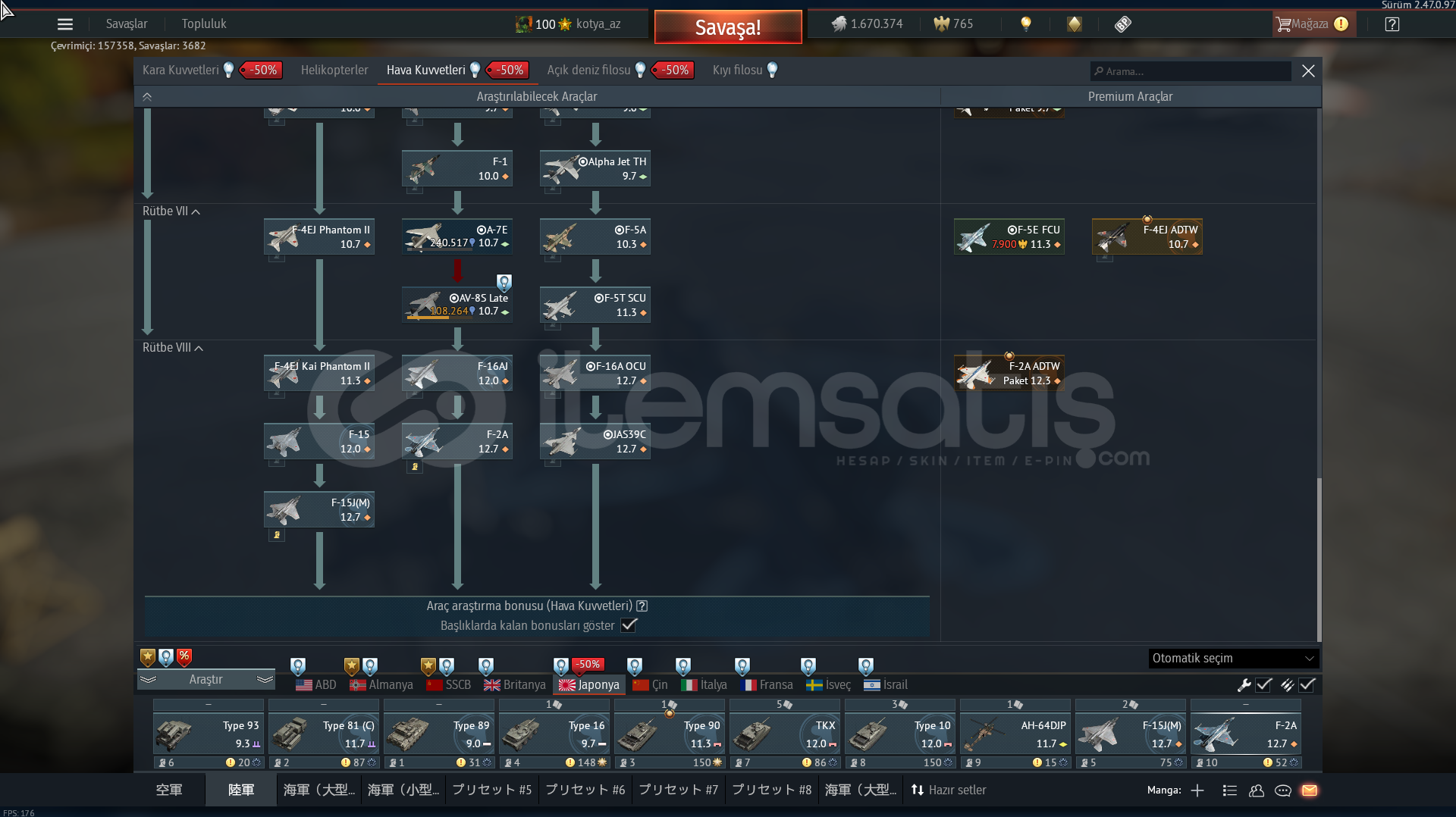Click the research tree vertical scrollbar
Screen dimensions: 1456x817
1319,559
